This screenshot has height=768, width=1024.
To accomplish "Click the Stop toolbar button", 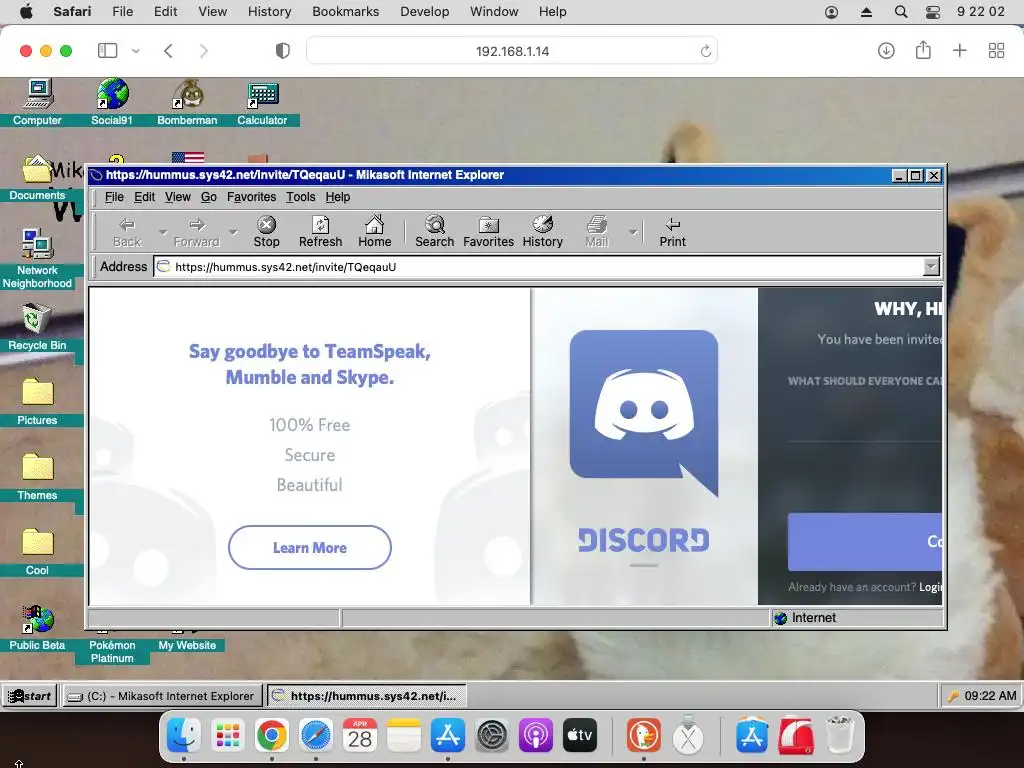I will tap(266, 232).
